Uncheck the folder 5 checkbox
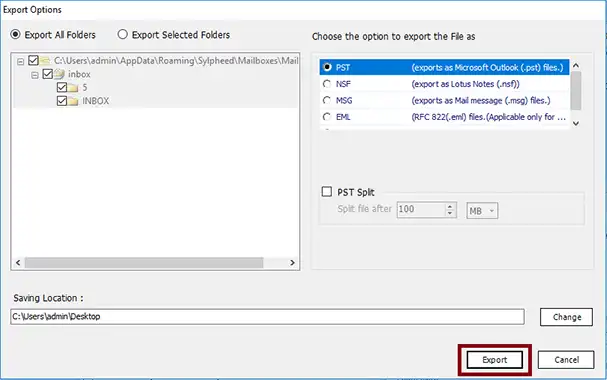 pyautogui.click(x=62, y=87)
